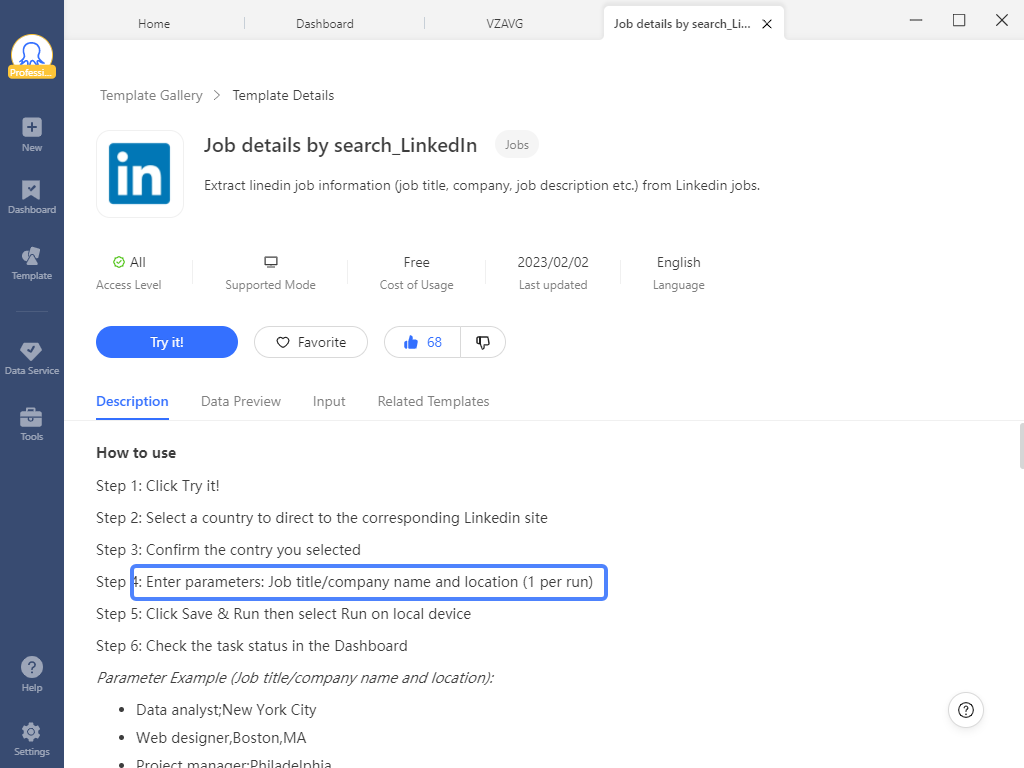
Task: Go back to Template Gallery breadcrumb
Action: pyautogui.click(x=151, y=95)
